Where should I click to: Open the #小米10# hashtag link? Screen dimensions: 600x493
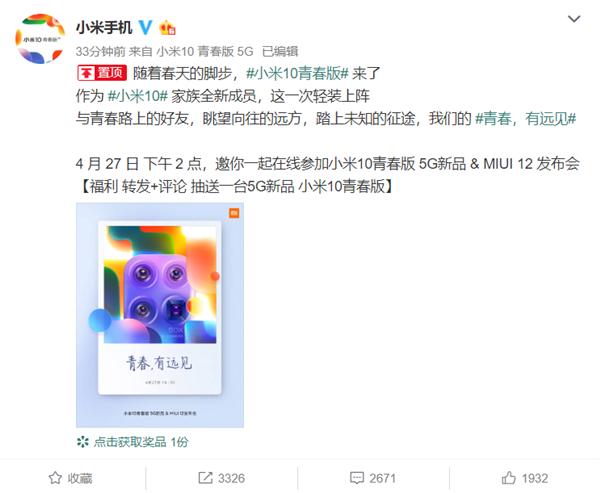tap(138, 96)
